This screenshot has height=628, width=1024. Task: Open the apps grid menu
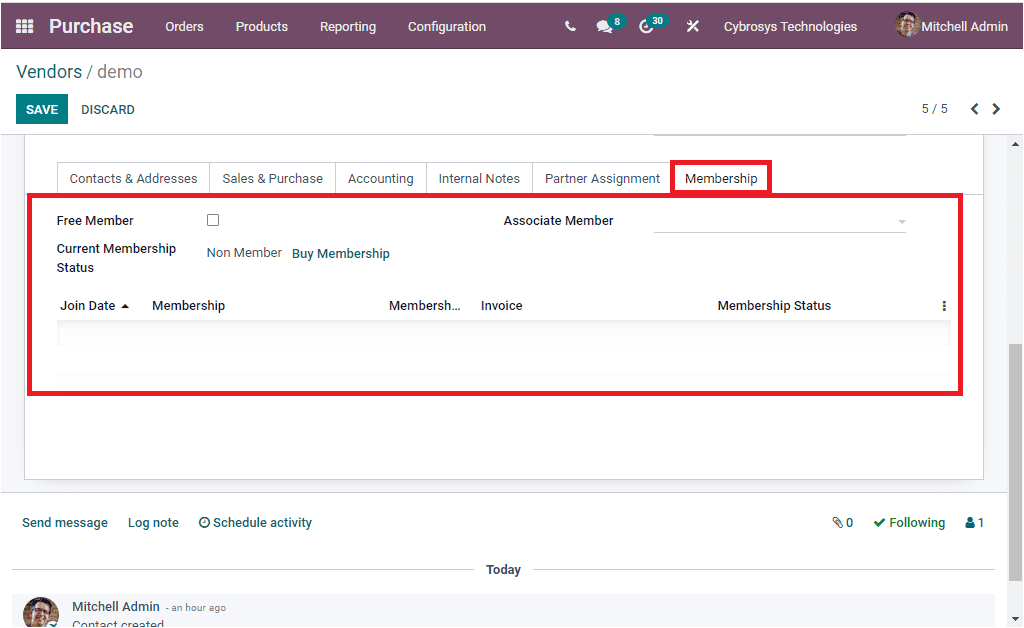(x=24, y=26)
